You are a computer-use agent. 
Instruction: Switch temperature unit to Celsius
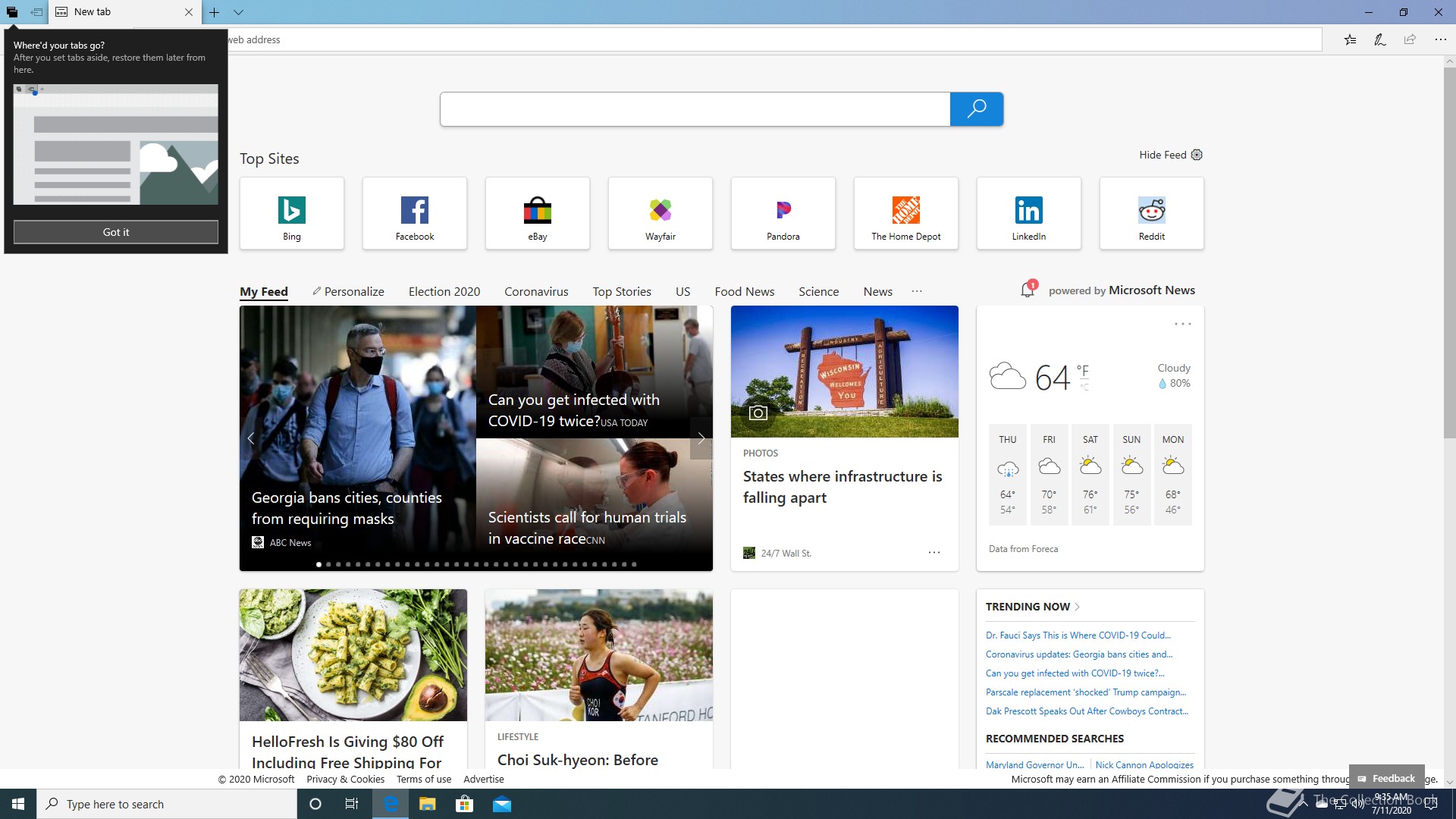point(1084,388)
